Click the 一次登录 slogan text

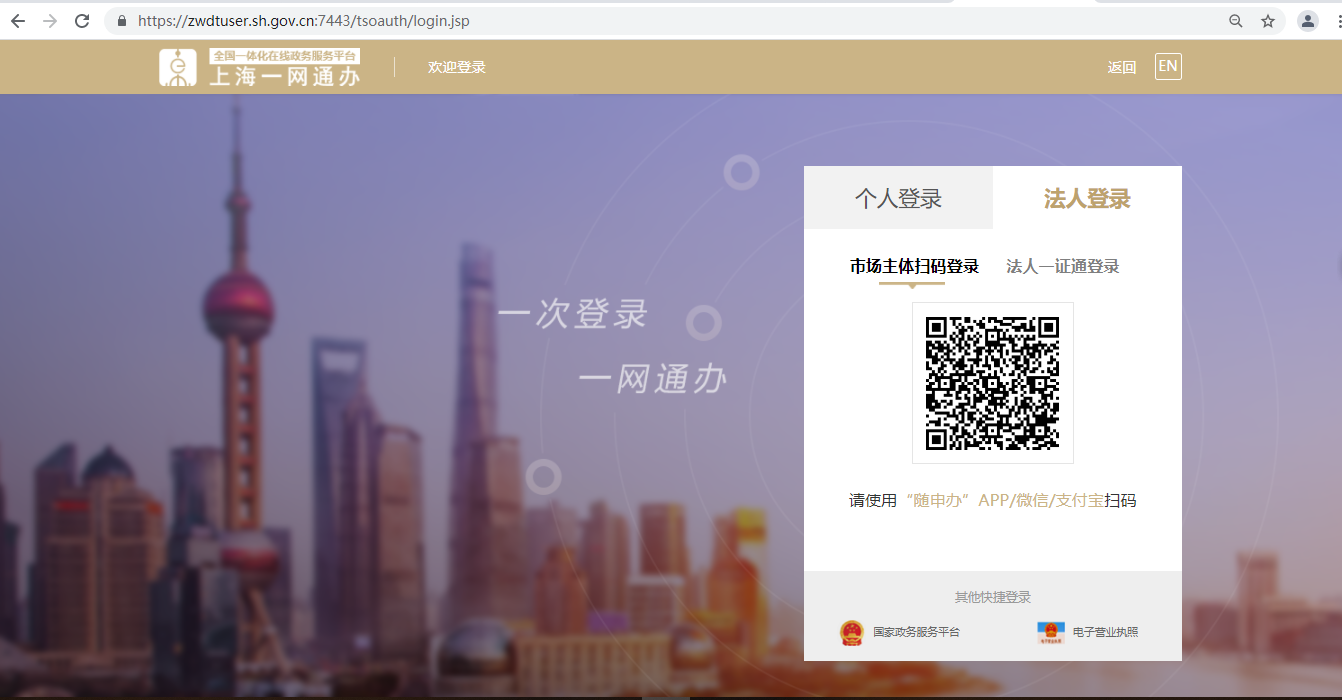point(573,314)
